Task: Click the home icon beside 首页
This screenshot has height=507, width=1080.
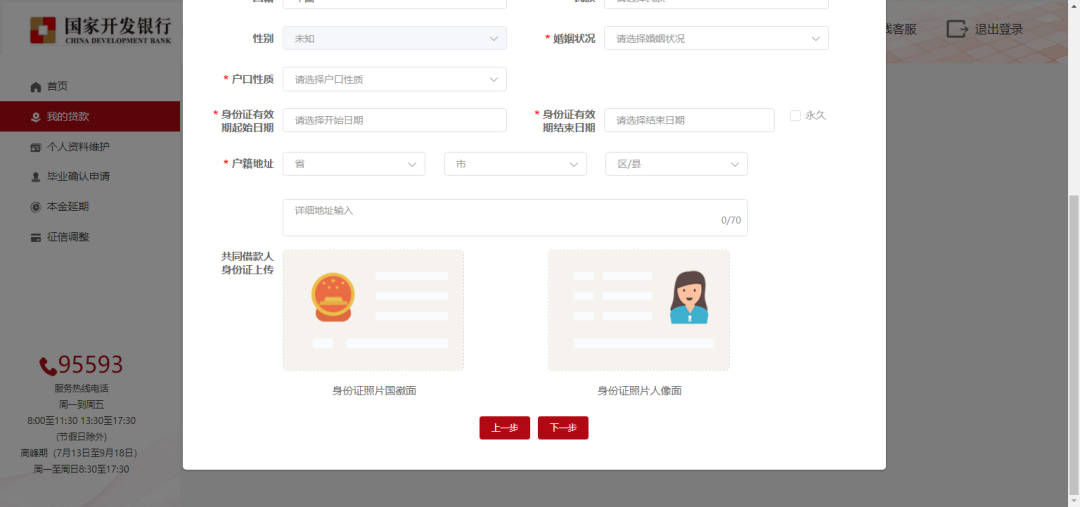Action: click(36, 87)
